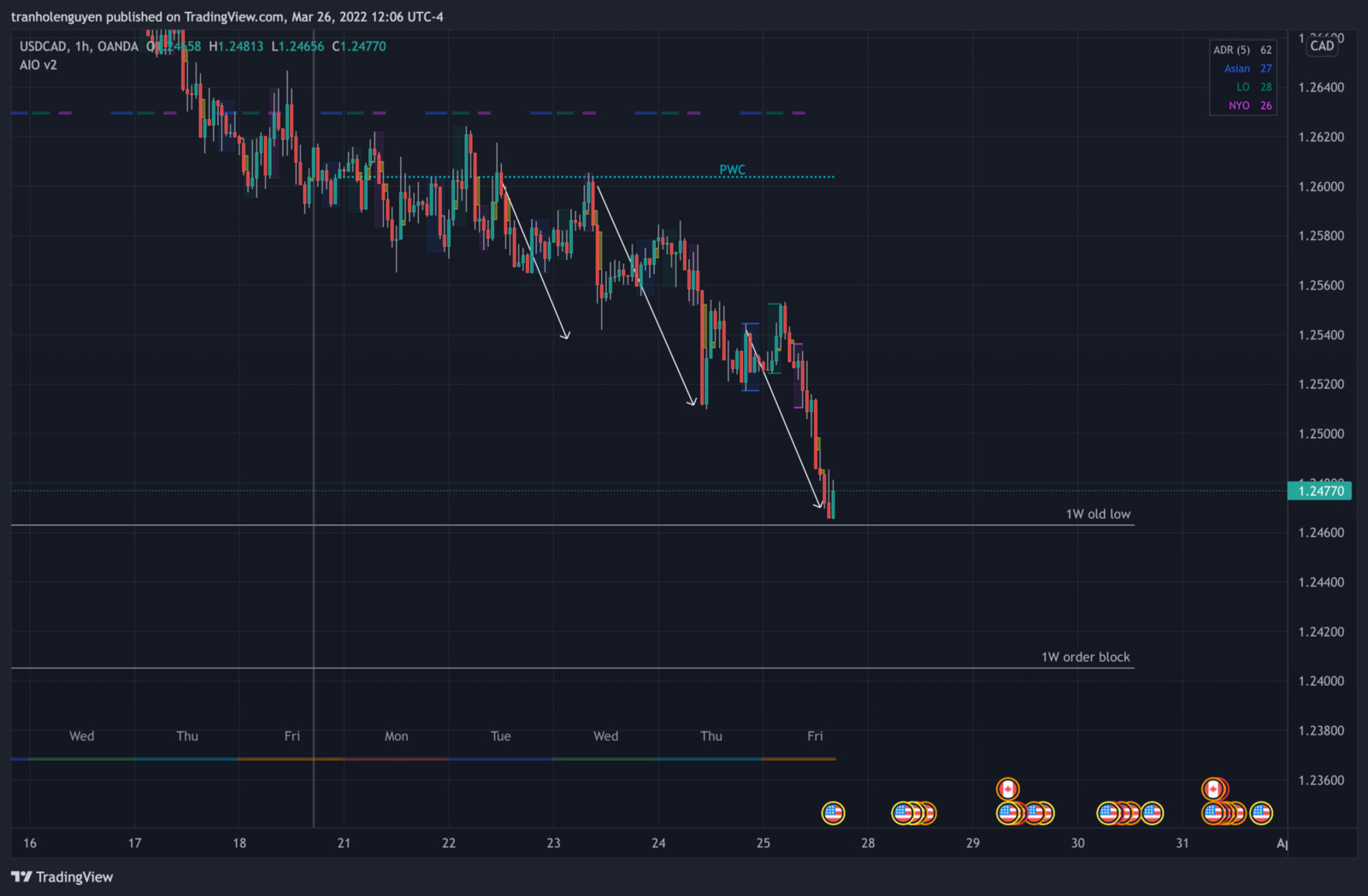1368x896 pixels.
Task: Click the TradingView logo in the bottom-left corner
Action: point(60,877)
